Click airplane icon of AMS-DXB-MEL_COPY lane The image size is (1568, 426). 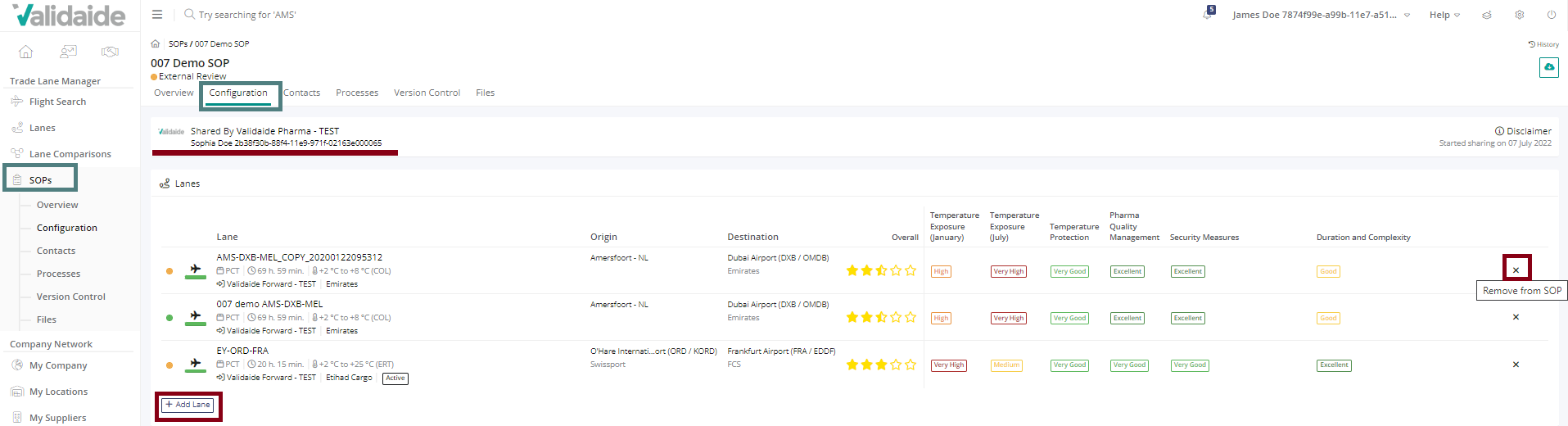[x=195, y=269]
